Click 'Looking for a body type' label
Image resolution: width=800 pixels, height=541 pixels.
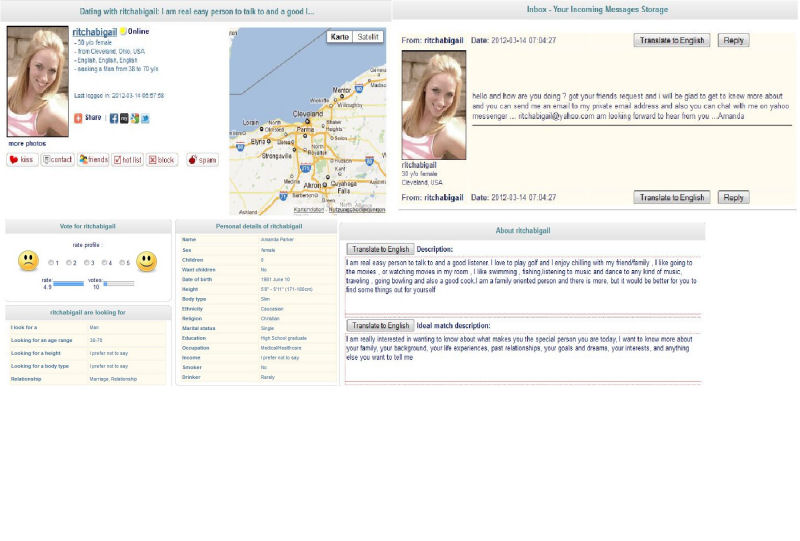40,366
